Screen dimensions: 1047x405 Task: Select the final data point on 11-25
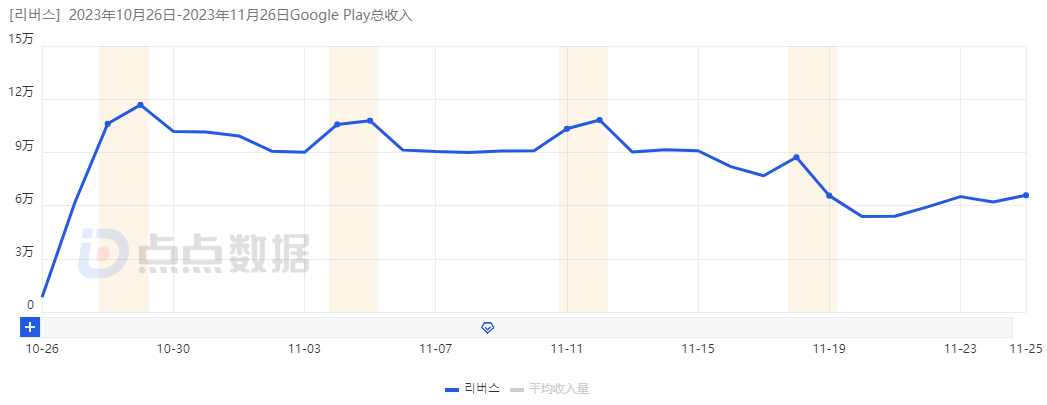coord(1026,195)
